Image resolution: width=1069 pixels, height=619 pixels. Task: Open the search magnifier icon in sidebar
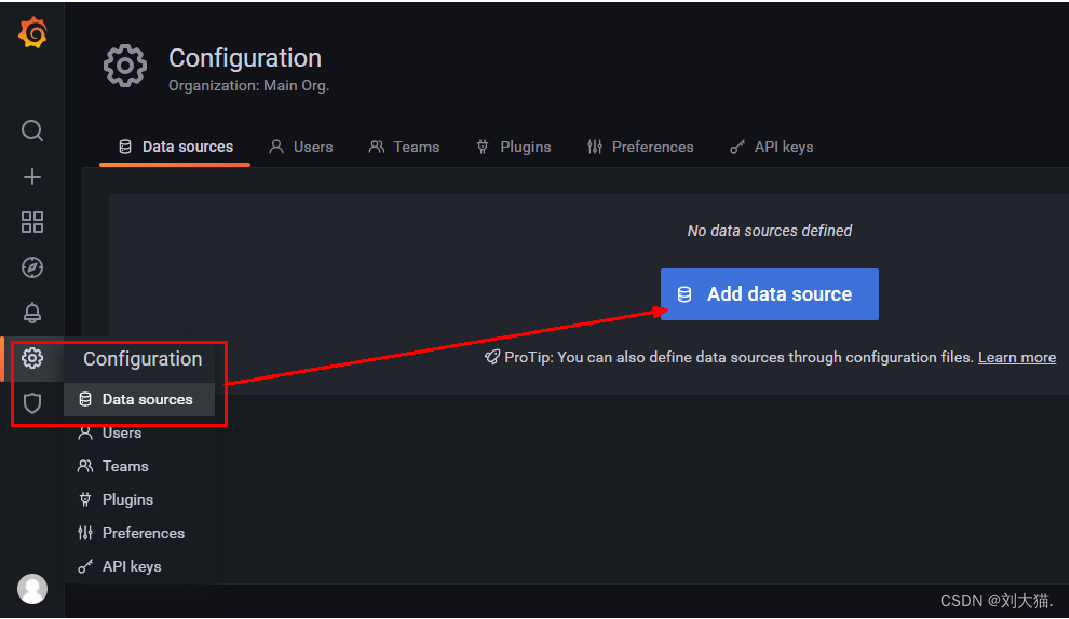pyautogui.click(x=32, y=131)
